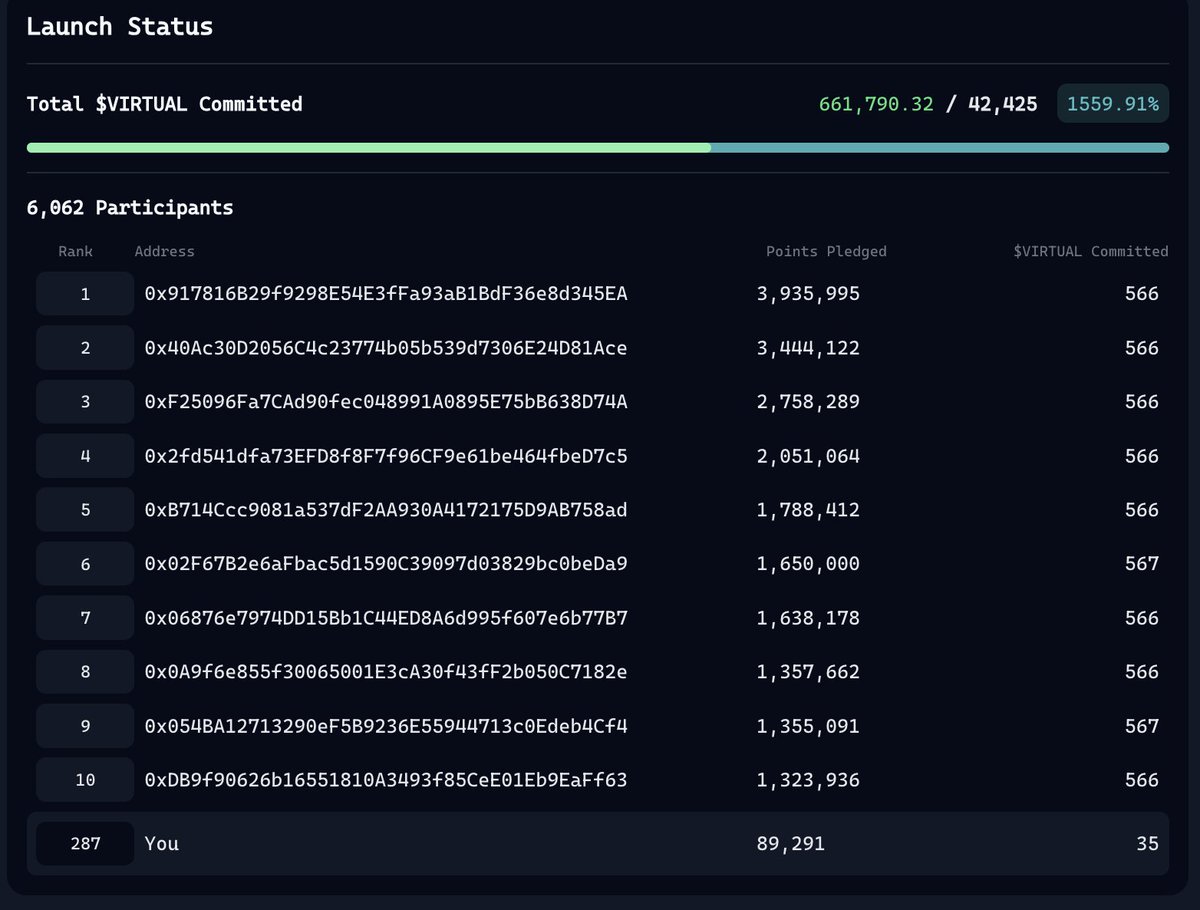
Task: Click the 2,758,289 points value
Action: click(808, 402)
